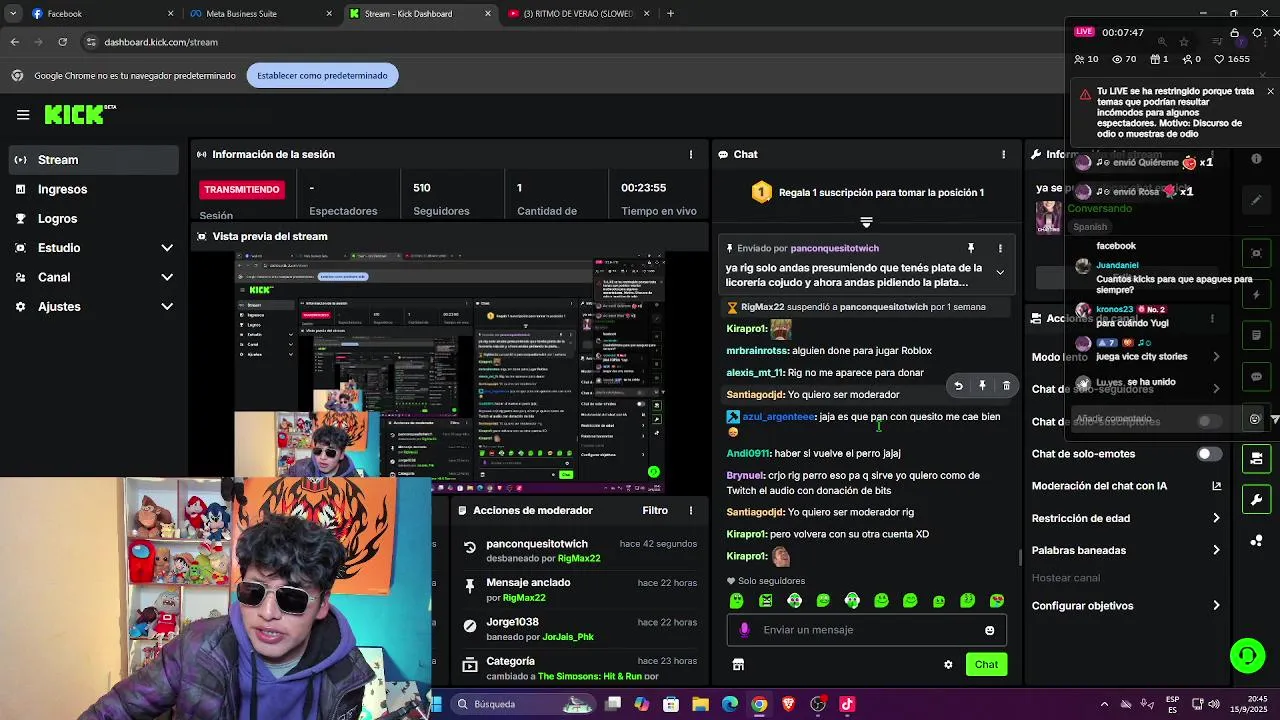Open The Simpsons: Hit & Run category

[590, 676]
